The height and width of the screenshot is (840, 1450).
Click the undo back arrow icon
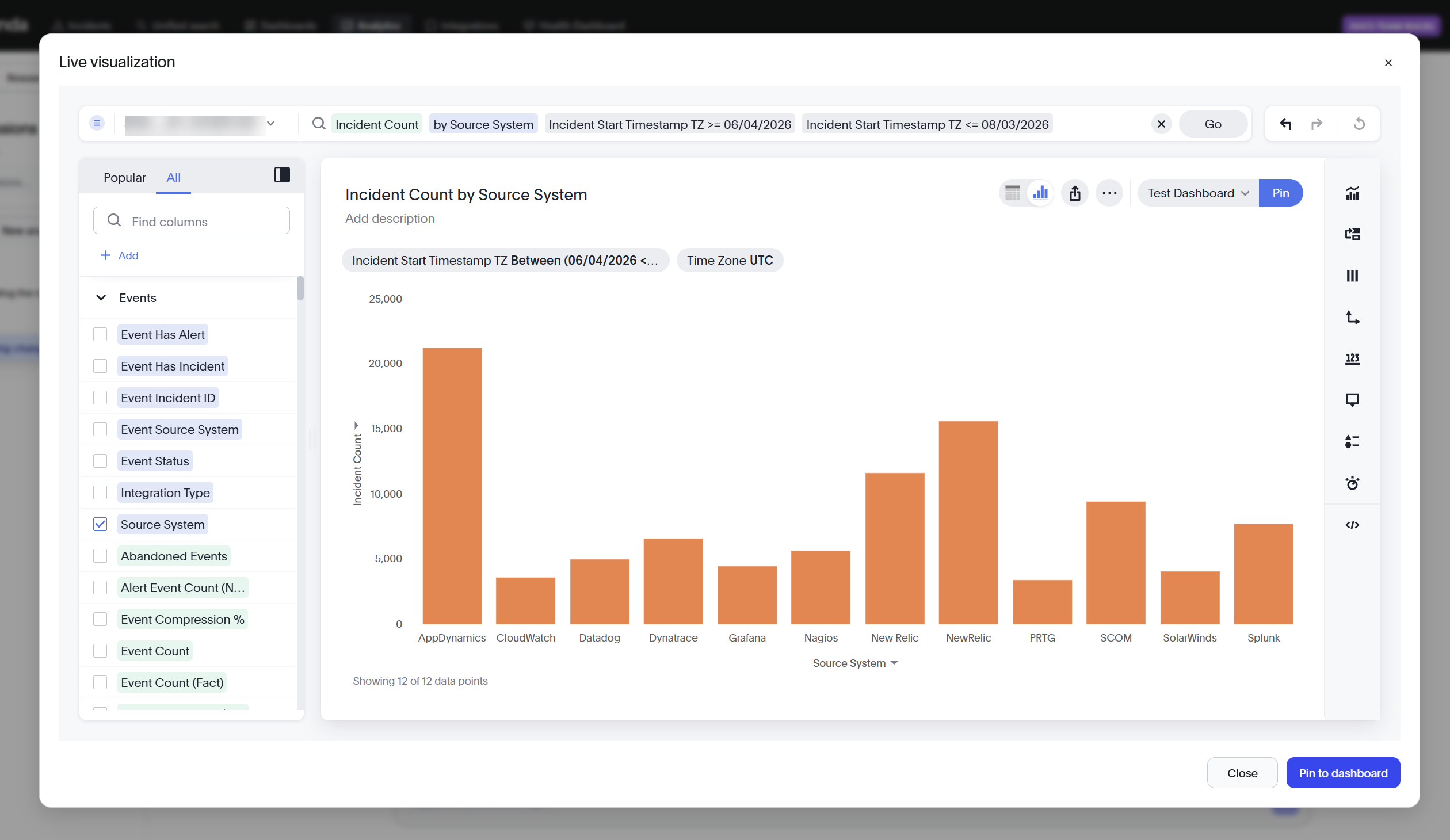coord(1285,124)
